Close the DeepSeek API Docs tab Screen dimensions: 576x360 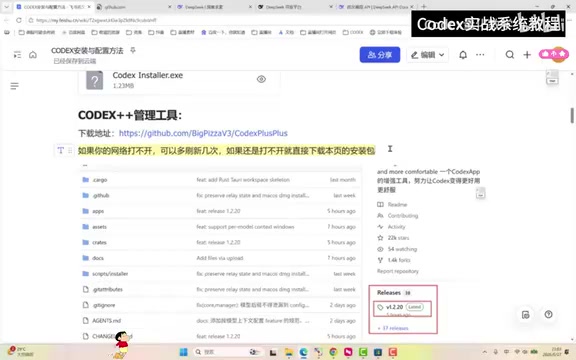point(411,7)
